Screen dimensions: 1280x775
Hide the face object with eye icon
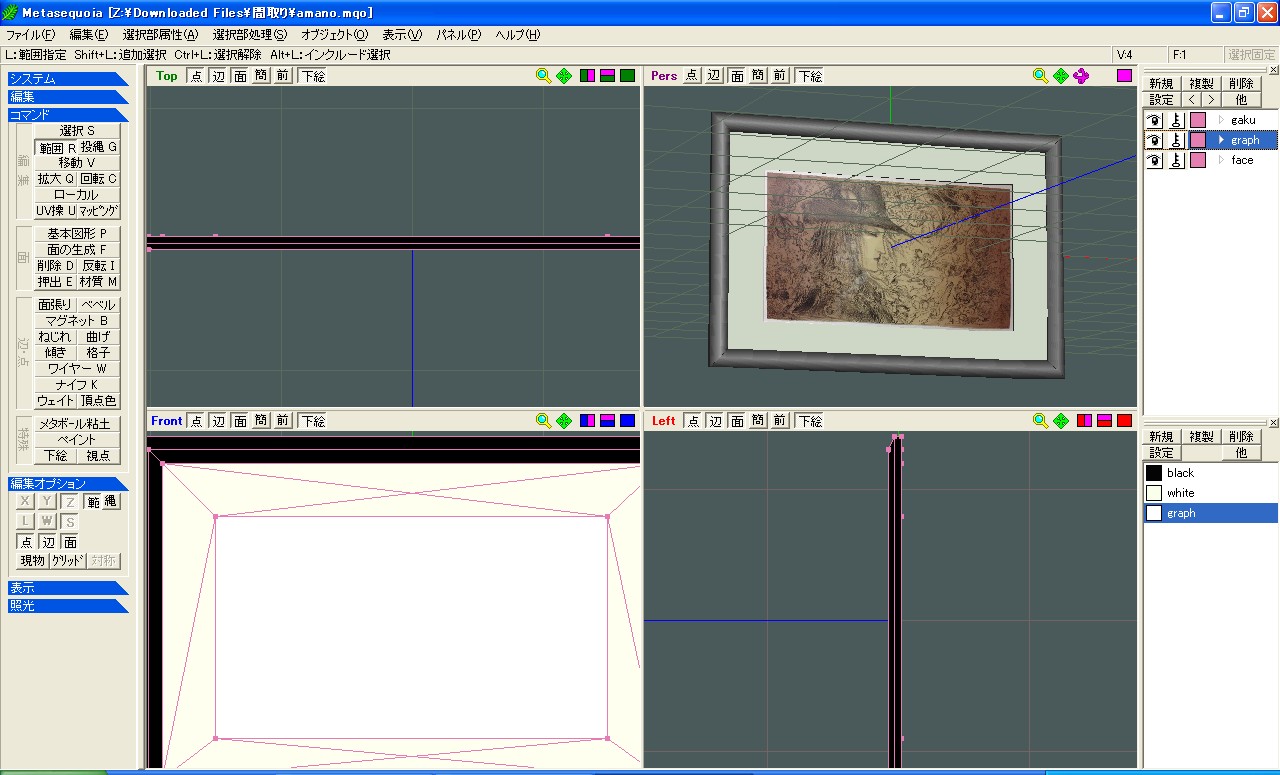(1155, 160)
